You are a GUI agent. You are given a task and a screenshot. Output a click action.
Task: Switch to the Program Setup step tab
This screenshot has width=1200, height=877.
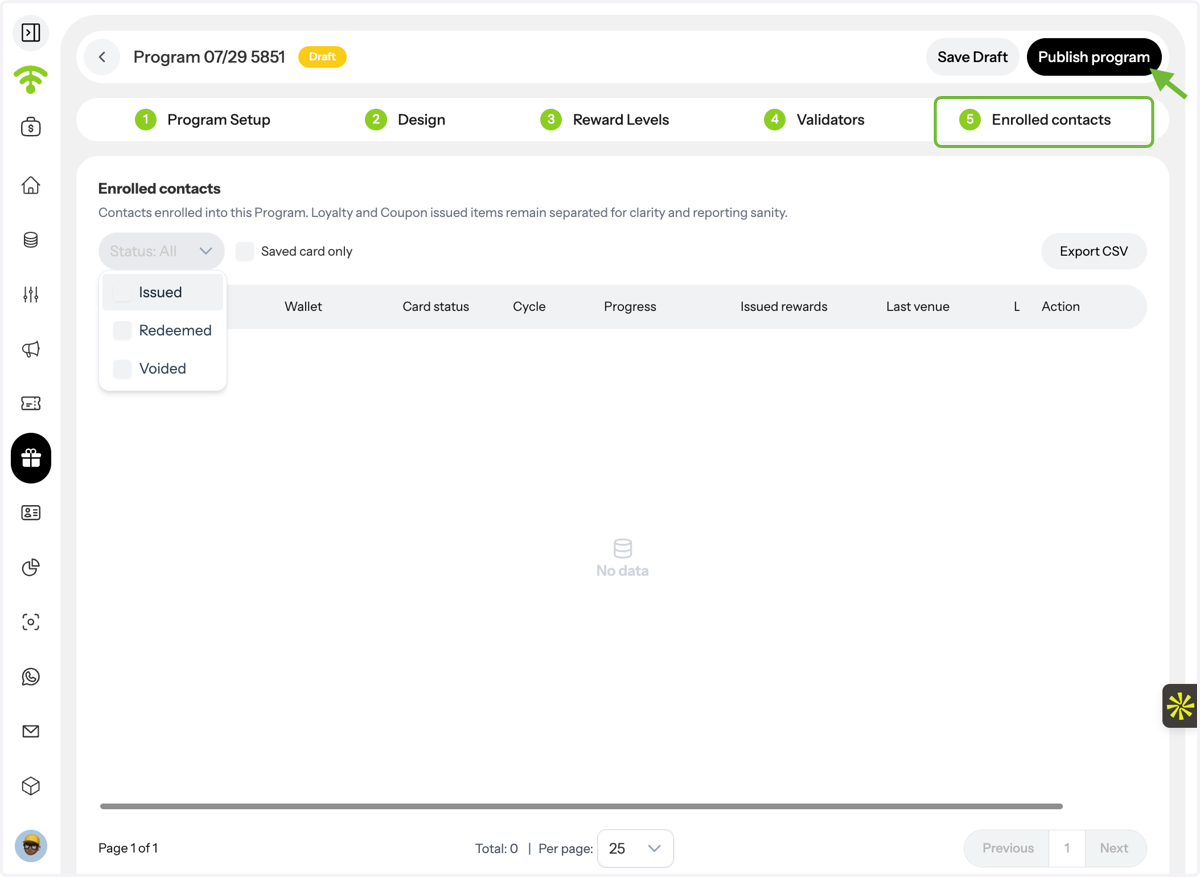tap(203, 120)
